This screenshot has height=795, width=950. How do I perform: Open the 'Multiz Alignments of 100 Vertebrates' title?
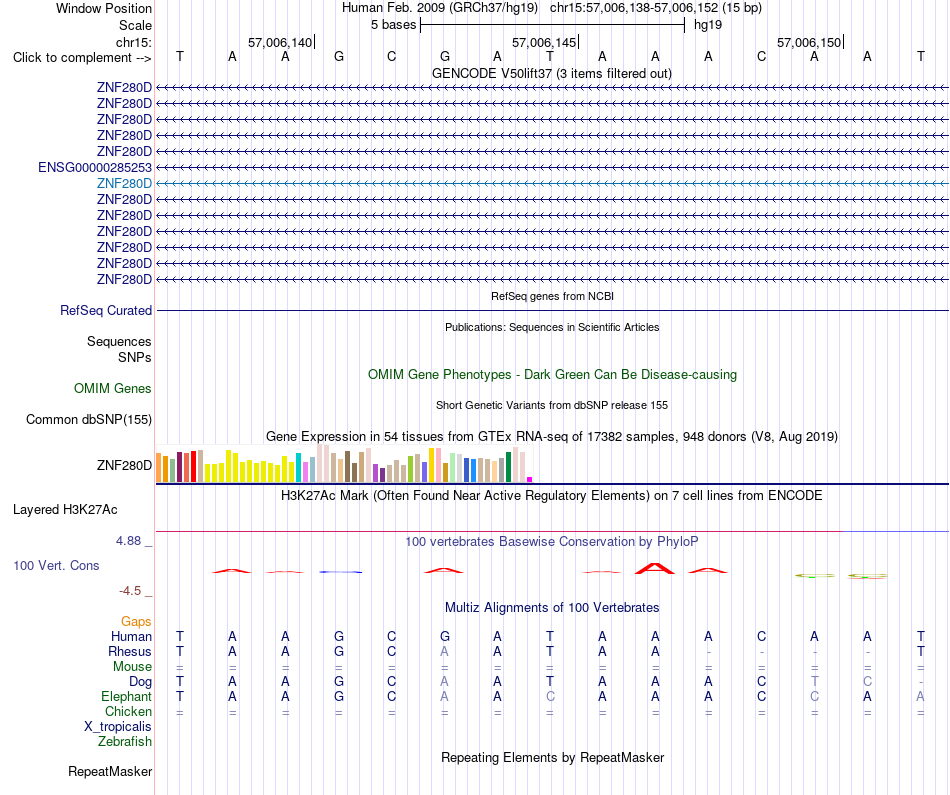(x=552, y=608)
